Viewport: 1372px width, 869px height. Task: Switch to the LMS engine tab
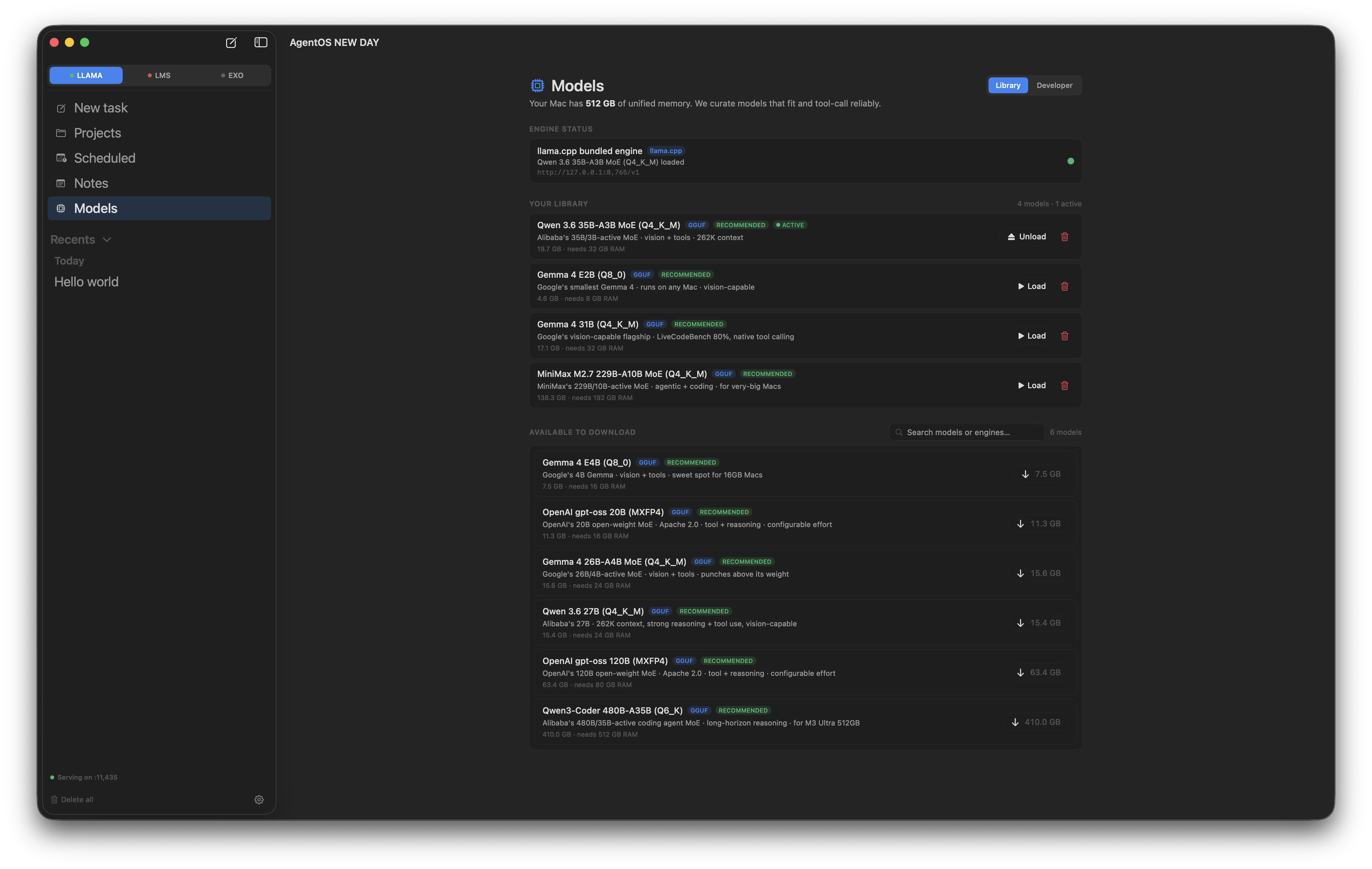click(x=159, y=75)
